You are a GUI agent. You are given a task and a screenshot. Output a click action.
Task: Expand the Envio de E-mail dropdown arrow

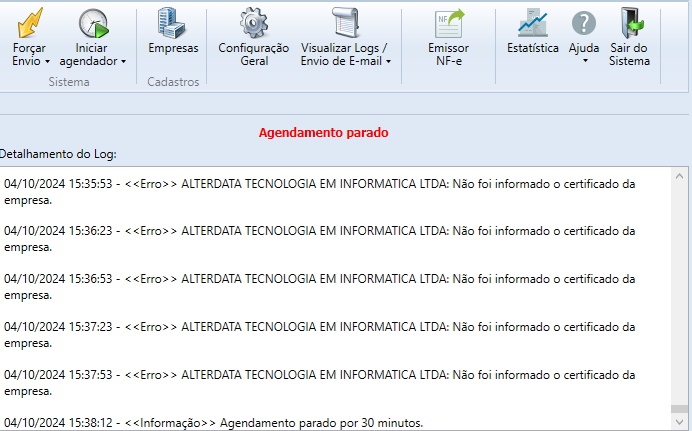coord(388,62)
